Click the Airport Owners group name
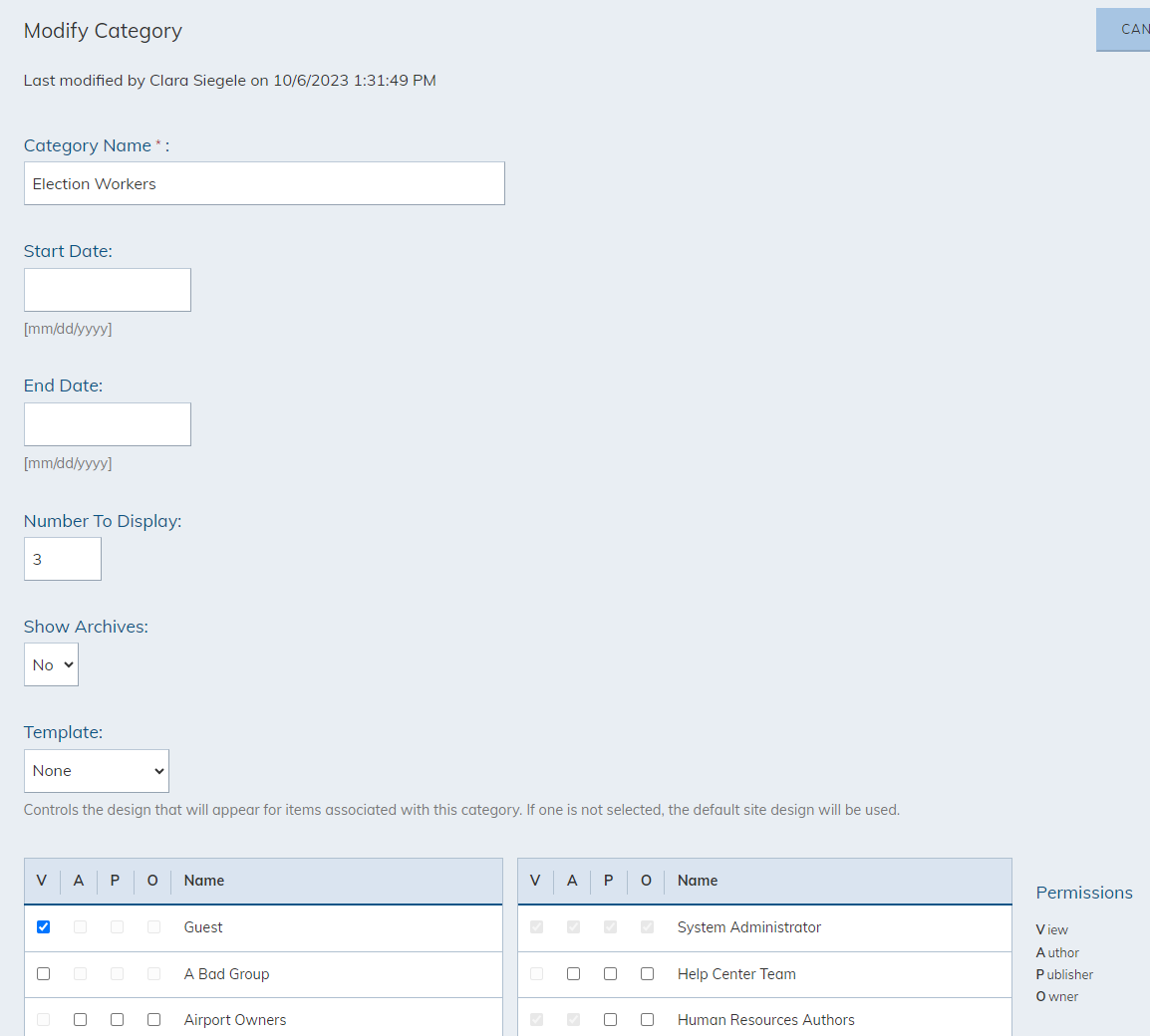This screenshot has width=1150, height=1036. (x=235, y=1019)
